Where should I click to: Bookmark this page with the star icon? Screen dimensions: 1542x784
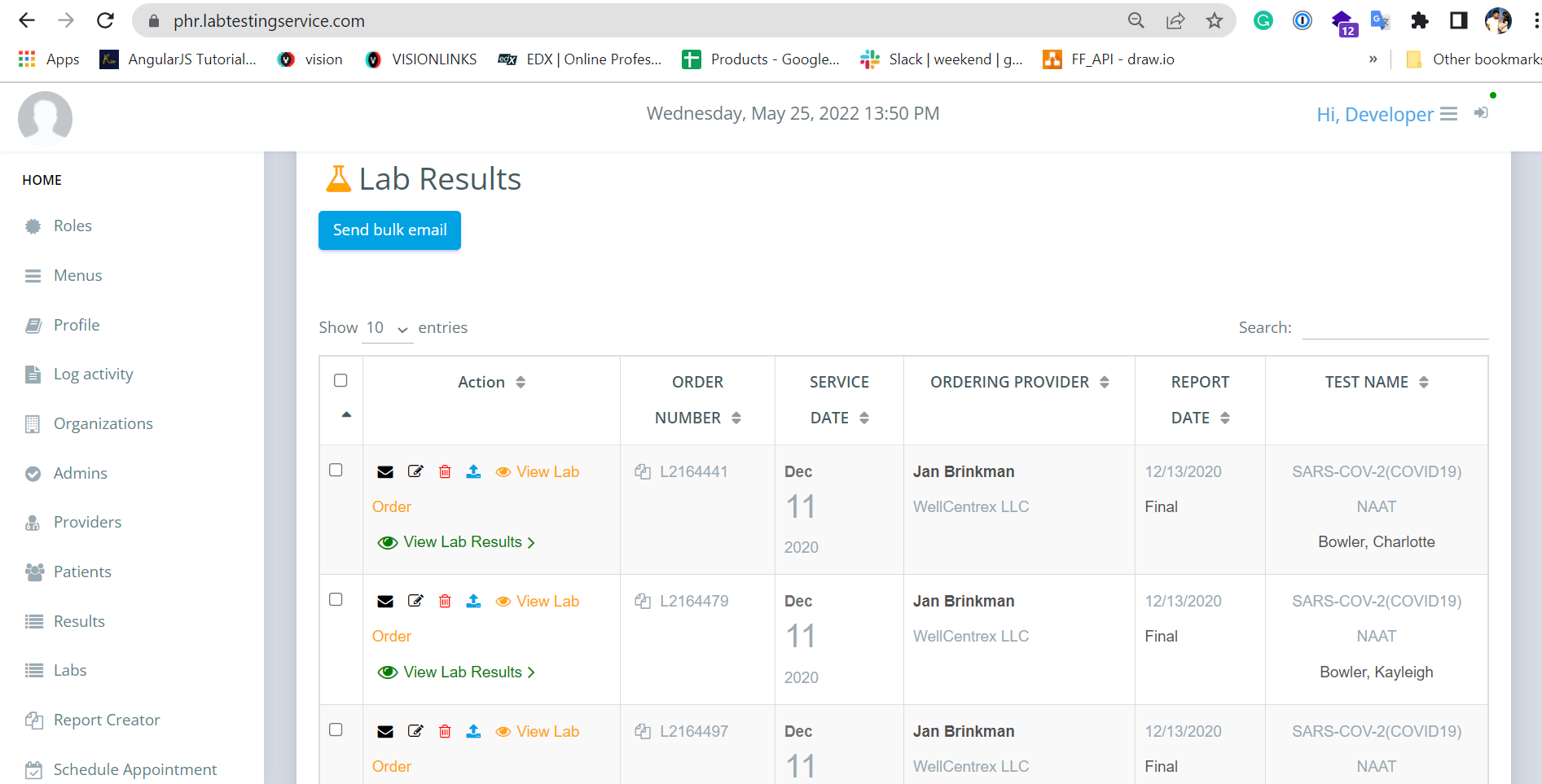[x=1215, y=20]
